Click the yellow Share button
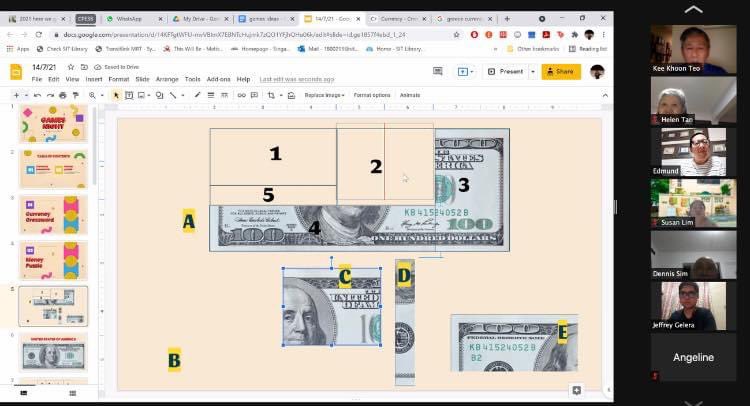 (561, 72)
